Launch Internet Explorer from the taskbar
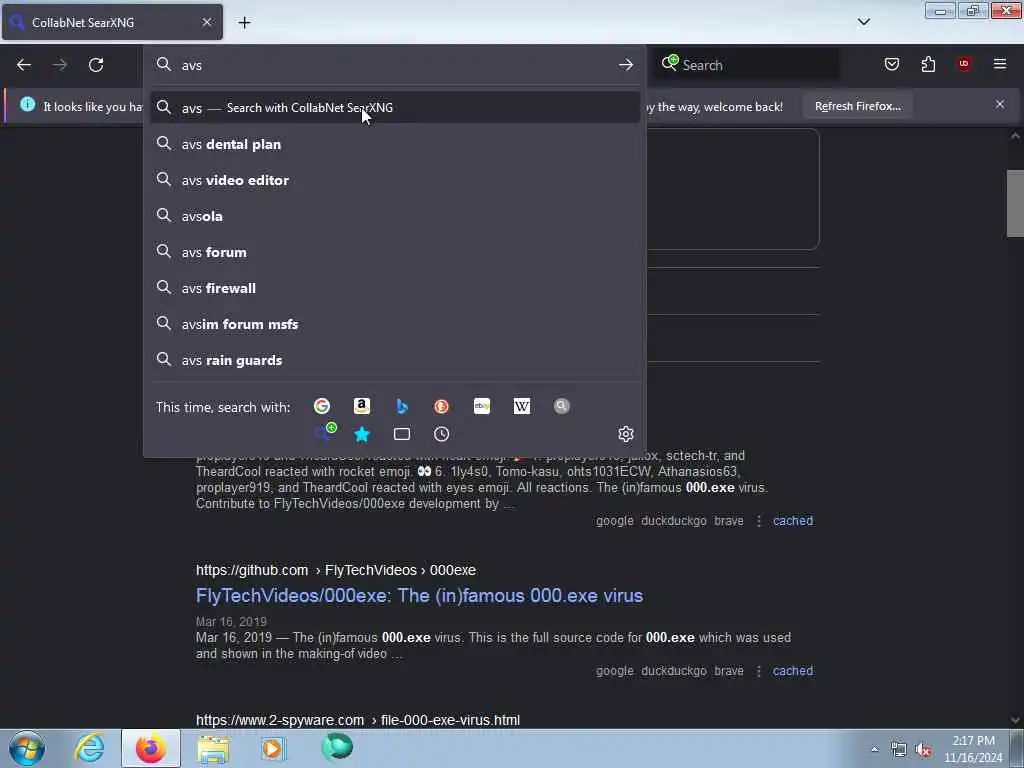This screenshot has height=768, width=1024. pos(89,748)
